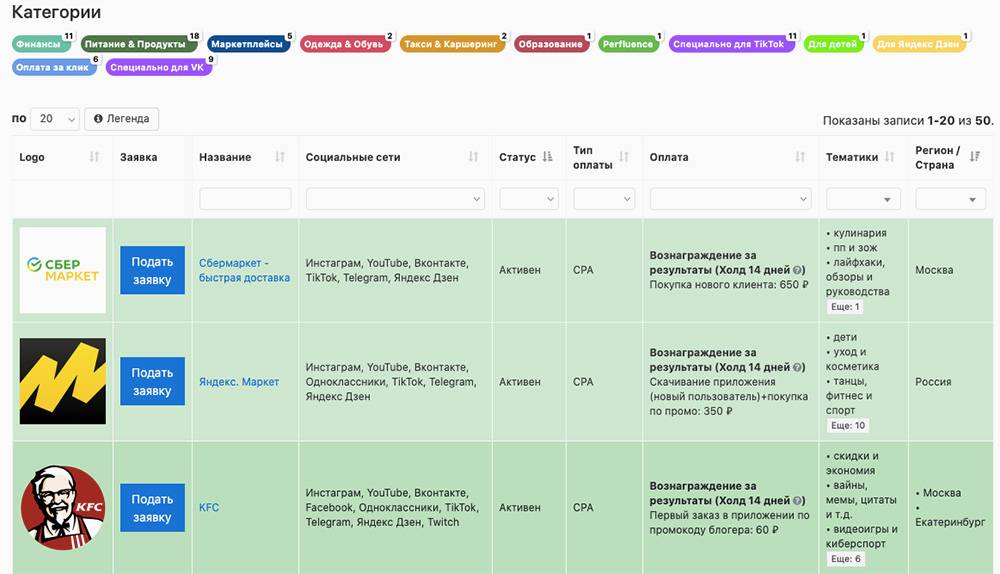
Task: Sort table by Logo column icon
Action: click(x=94, y=157)
